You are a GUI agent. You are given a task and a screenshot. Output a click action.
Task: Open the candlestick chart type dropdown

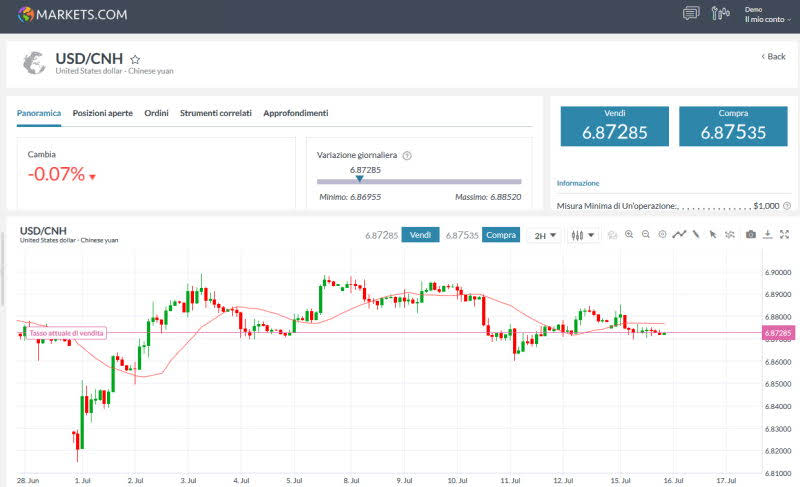pos(582,236)
